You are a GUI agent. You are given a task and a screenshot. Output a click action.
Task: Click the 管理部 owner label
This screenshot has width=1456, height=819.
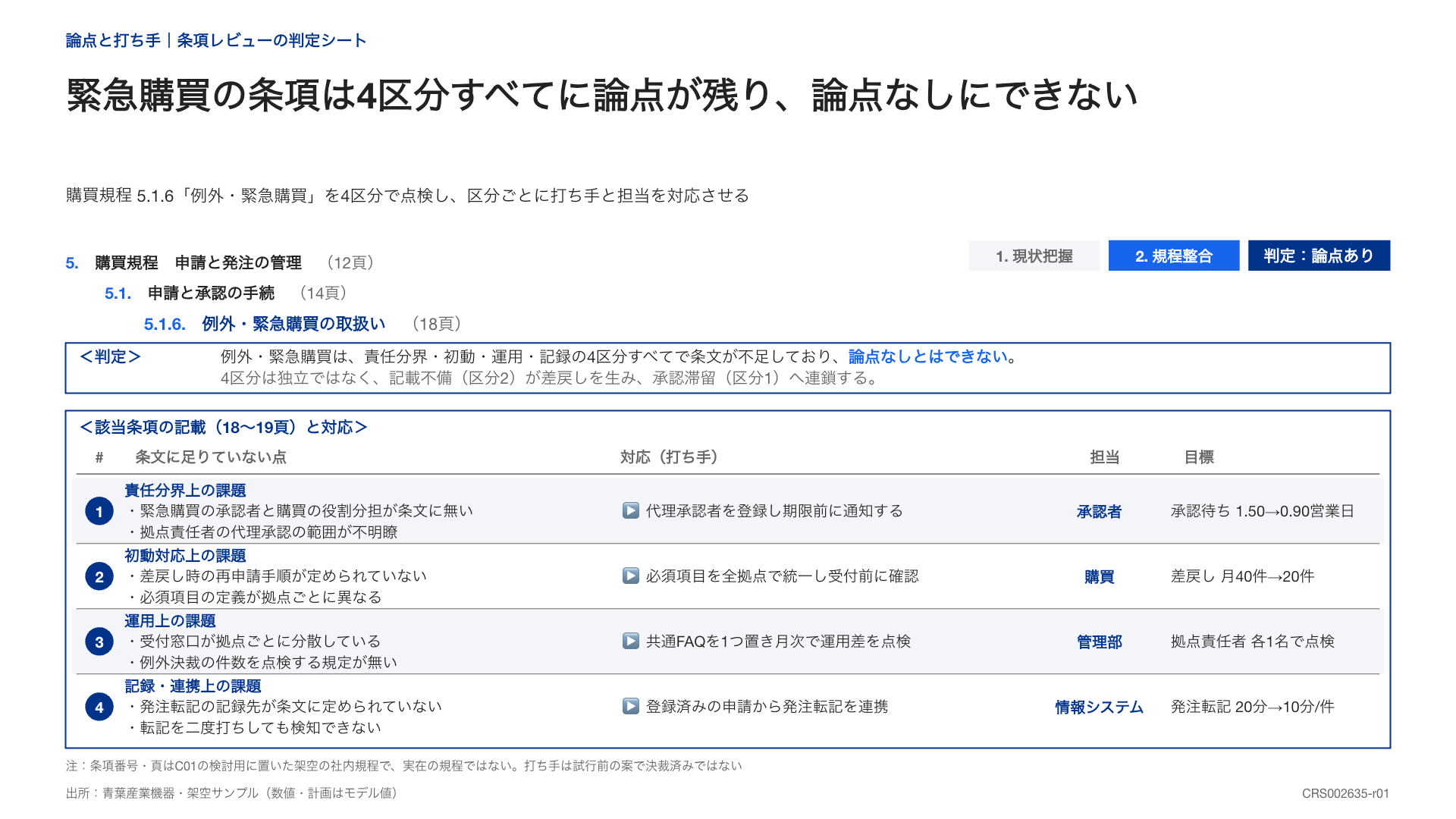(x=1099, y=642)
